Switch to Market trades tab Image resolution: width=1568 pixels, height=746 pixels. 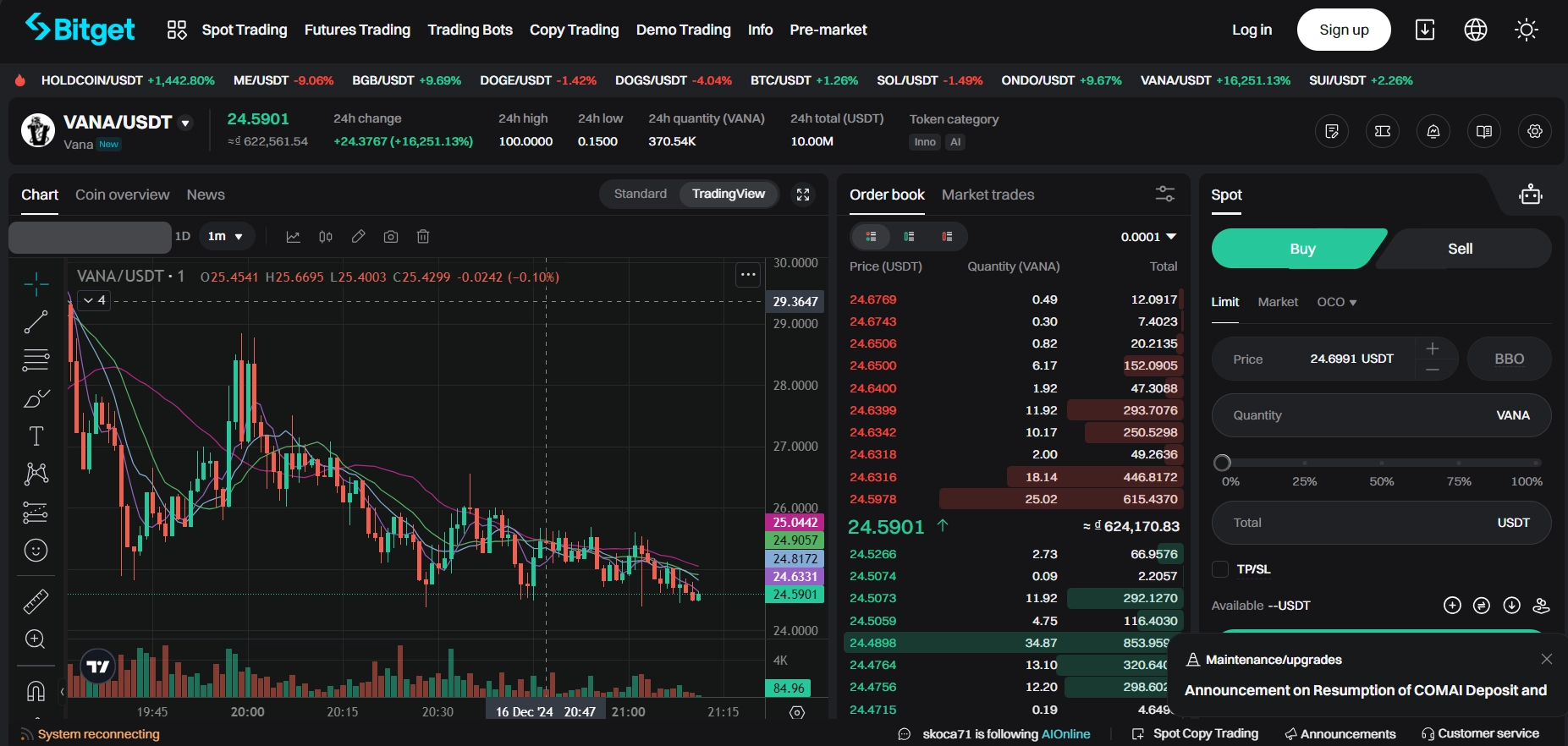988,195
